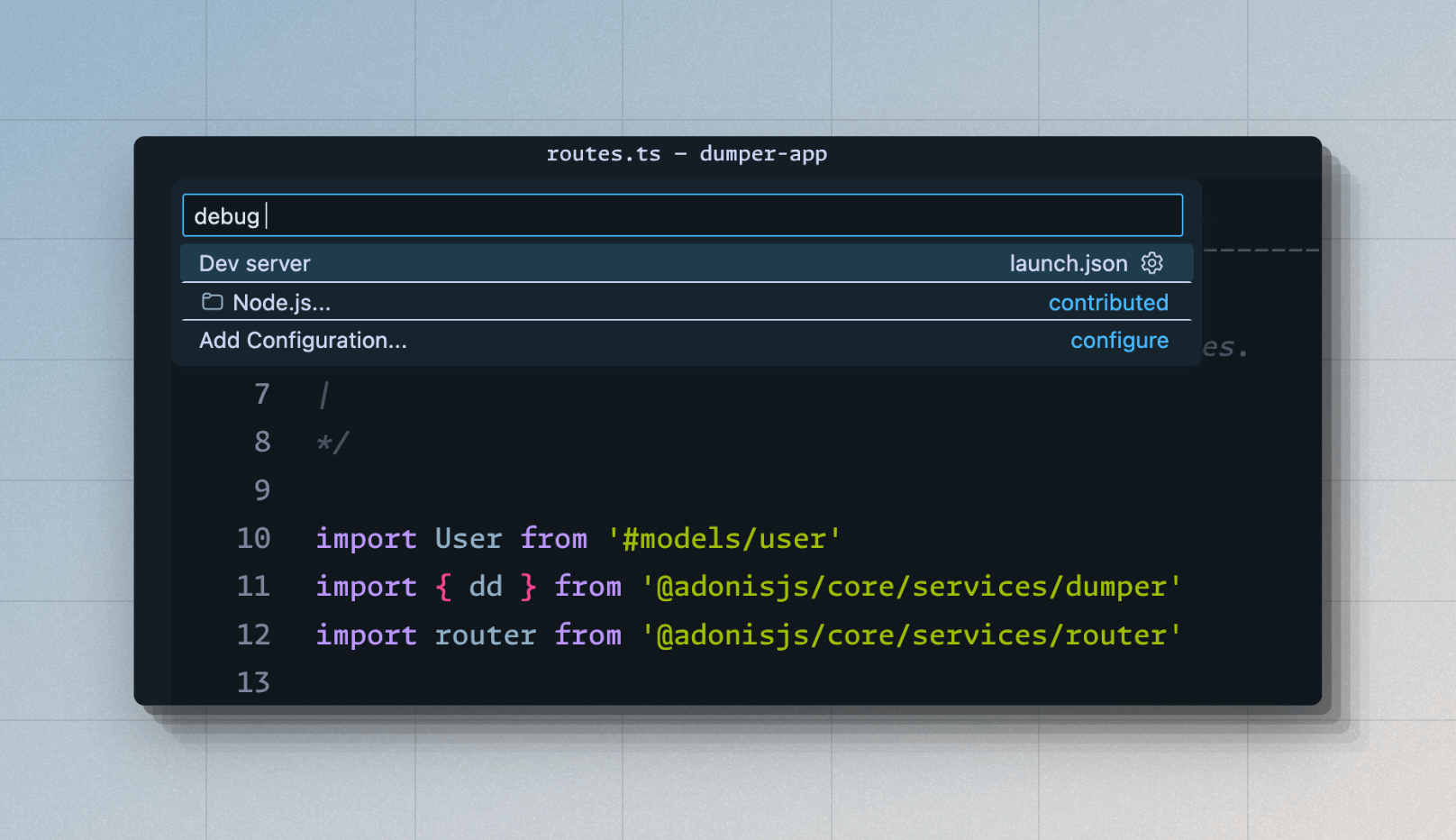Click line number 12 in the gutter
This screenshot has height=840, width=1456.
coord(253,635)
